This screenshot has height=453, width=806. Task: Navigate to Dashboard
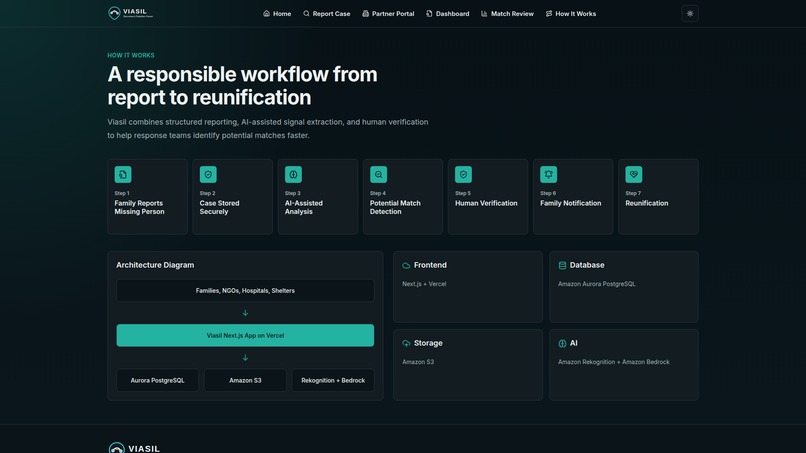pos(447,14)
